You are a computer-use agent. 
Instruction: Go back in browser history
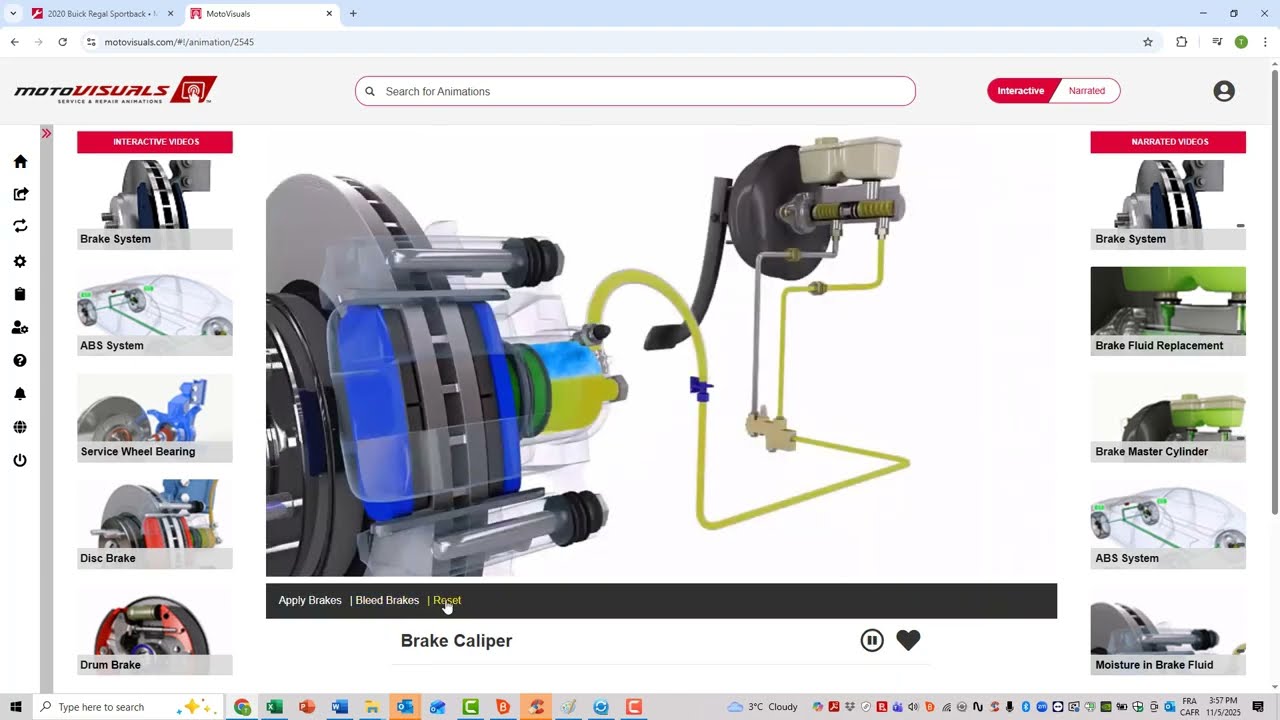click(14, 42)
